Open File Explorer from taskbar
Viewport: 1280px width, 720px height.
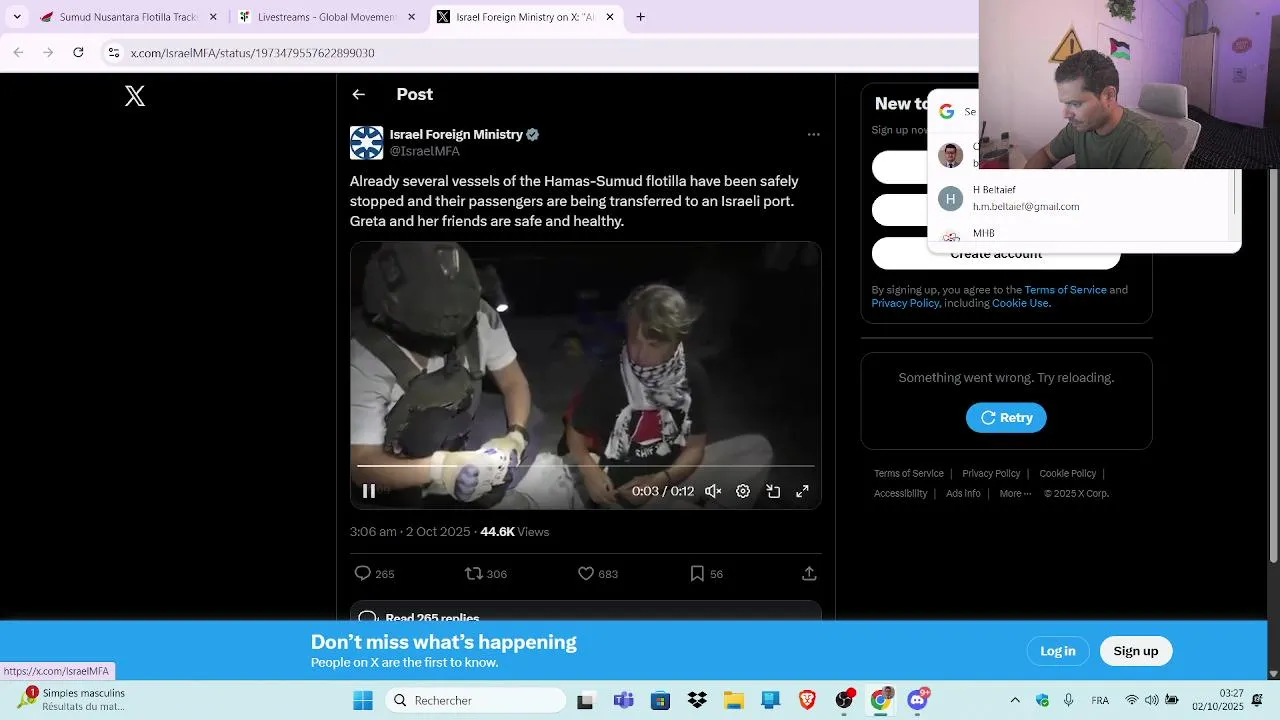click(734, 701)
